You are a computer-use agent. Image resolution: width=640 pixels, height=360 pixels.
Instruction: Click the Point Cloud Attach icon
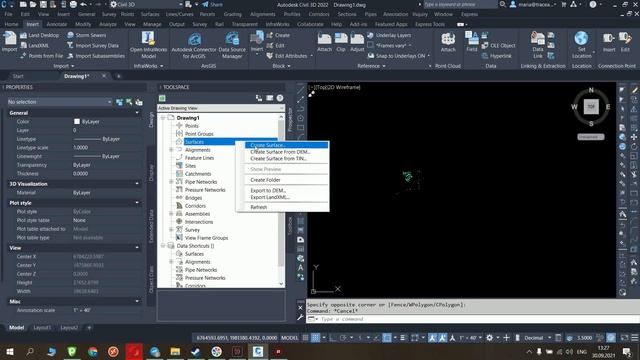[x=448, y=39]
